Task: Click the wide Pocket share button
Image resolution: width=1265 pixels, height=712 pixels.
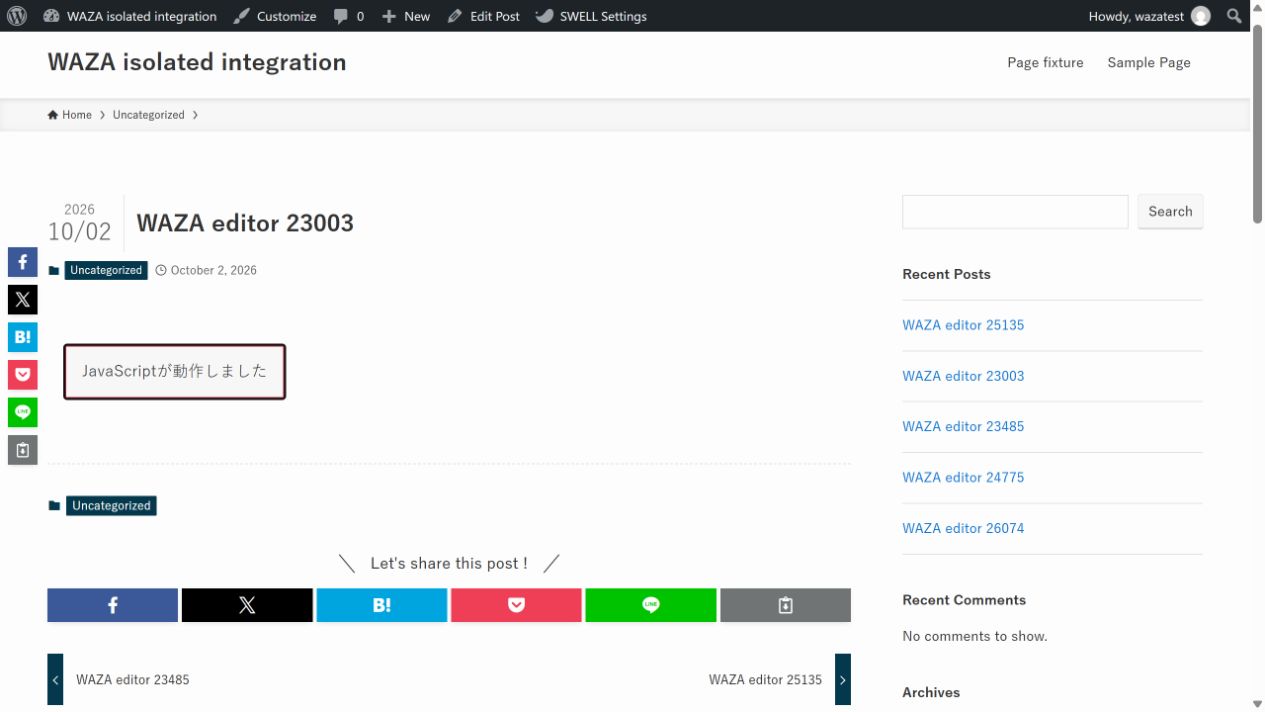Action: click(516, 605)
